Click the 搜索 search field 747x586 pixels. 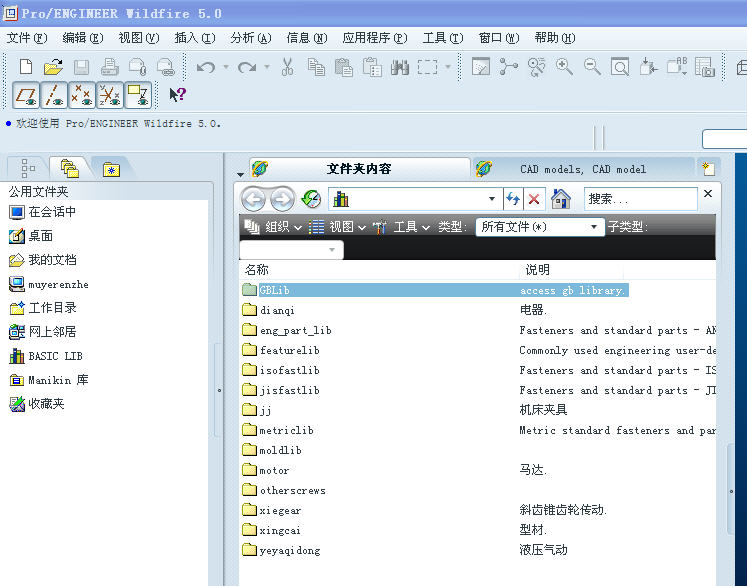[641, 199]
